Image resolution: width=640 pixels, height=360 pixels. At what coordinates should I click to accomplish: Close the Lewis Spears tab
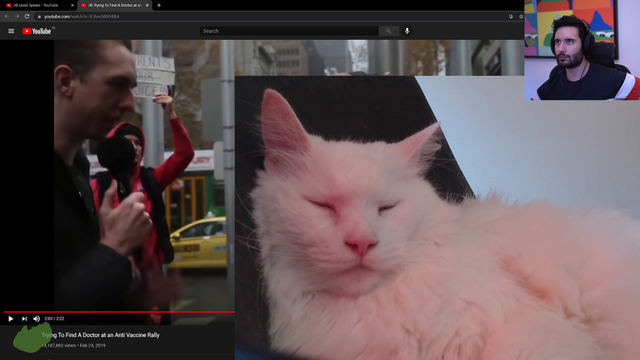[x=72, y=5]
